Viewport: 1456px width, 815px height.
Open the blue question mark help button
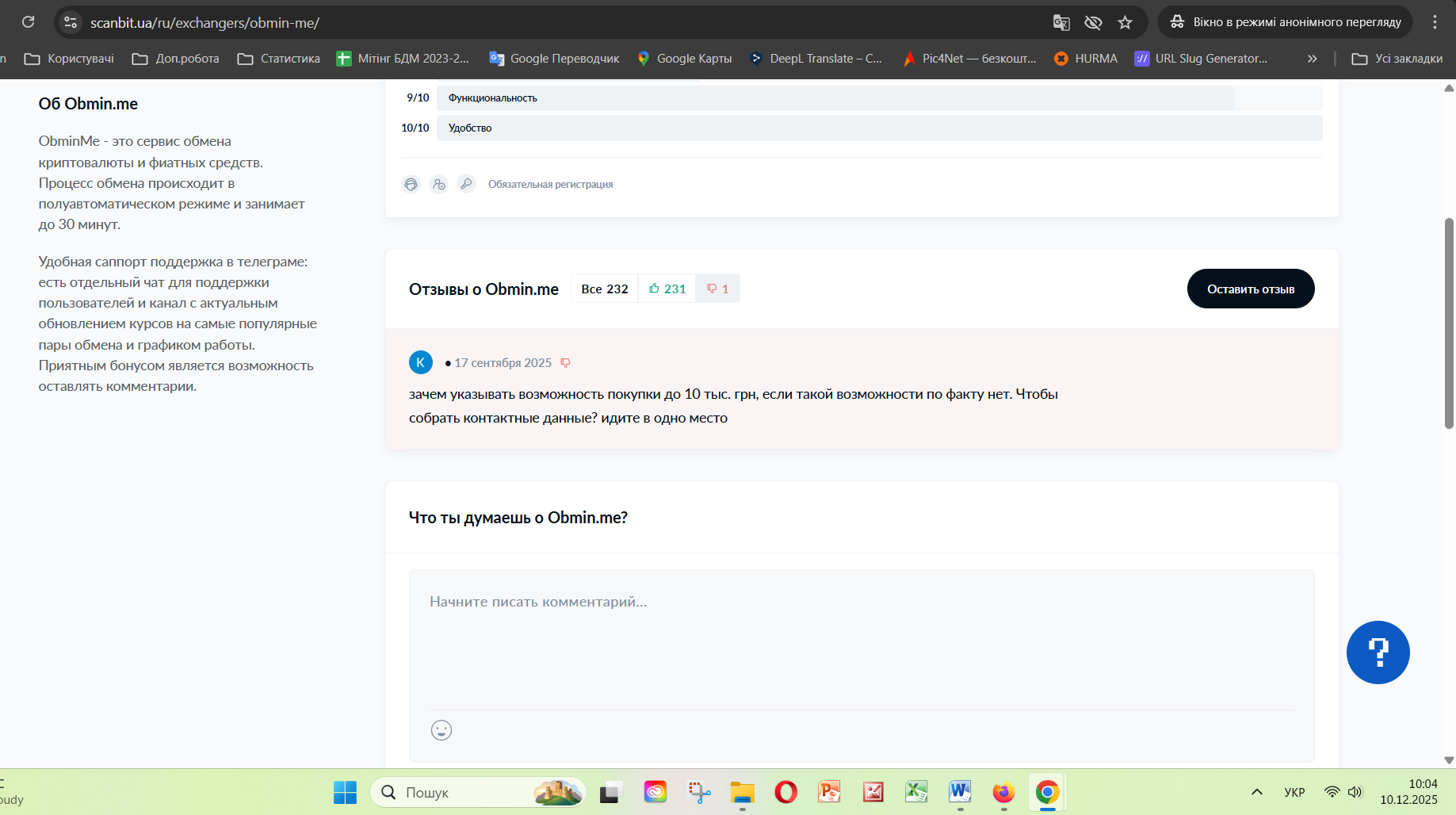tap(1378, 652)
